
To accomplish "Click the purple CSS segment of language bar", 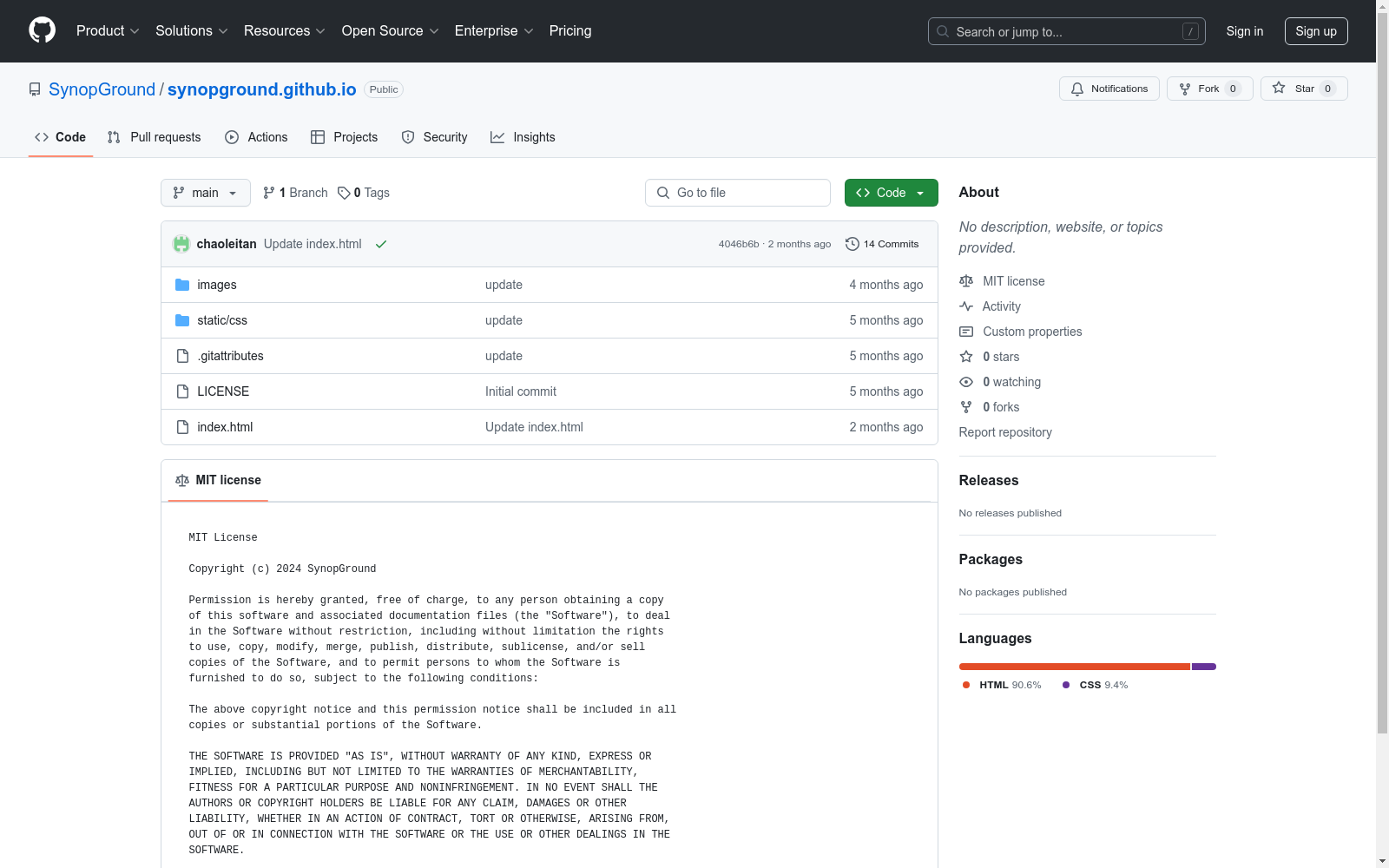I will tap(1204, 667).
